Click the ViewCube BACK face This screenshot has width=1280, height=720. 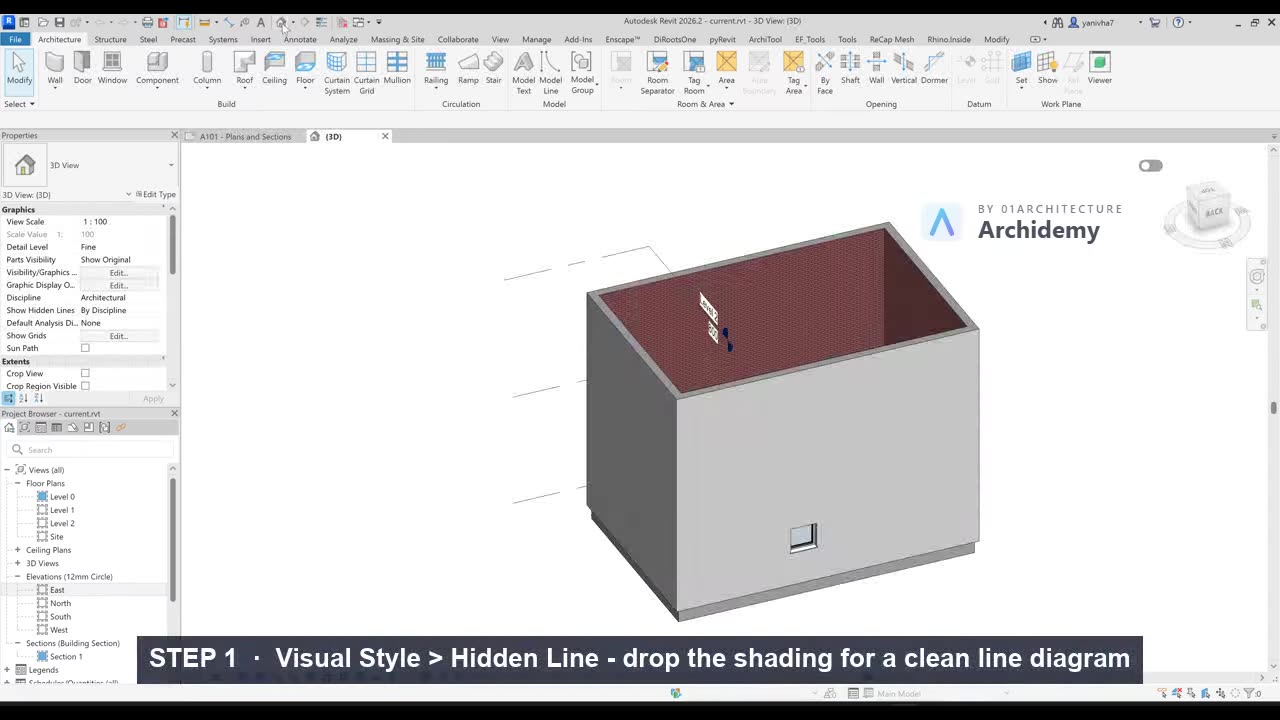pos(1213,212)
